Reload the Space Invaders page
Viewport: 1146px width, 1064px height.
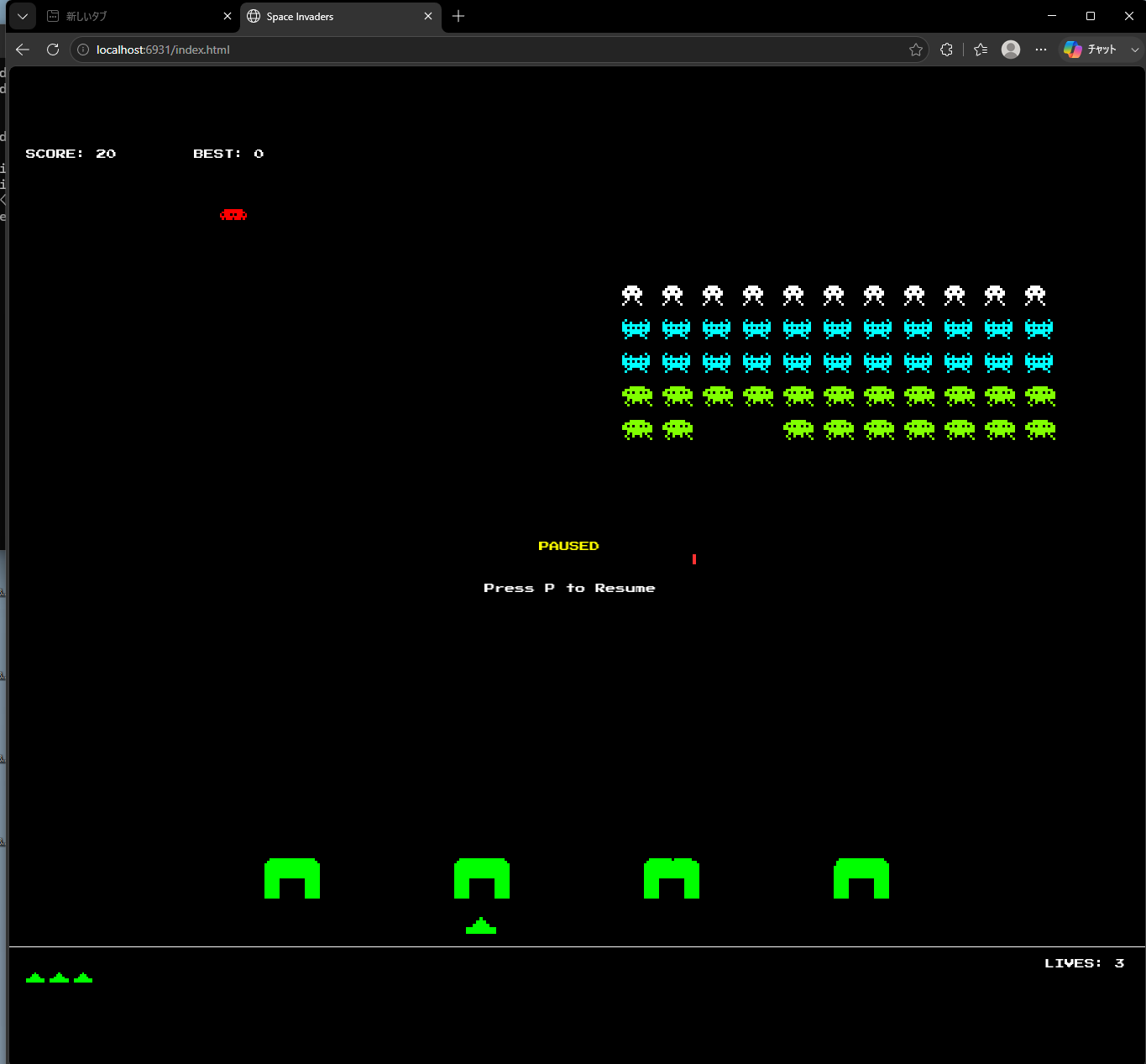click(53, 50)
